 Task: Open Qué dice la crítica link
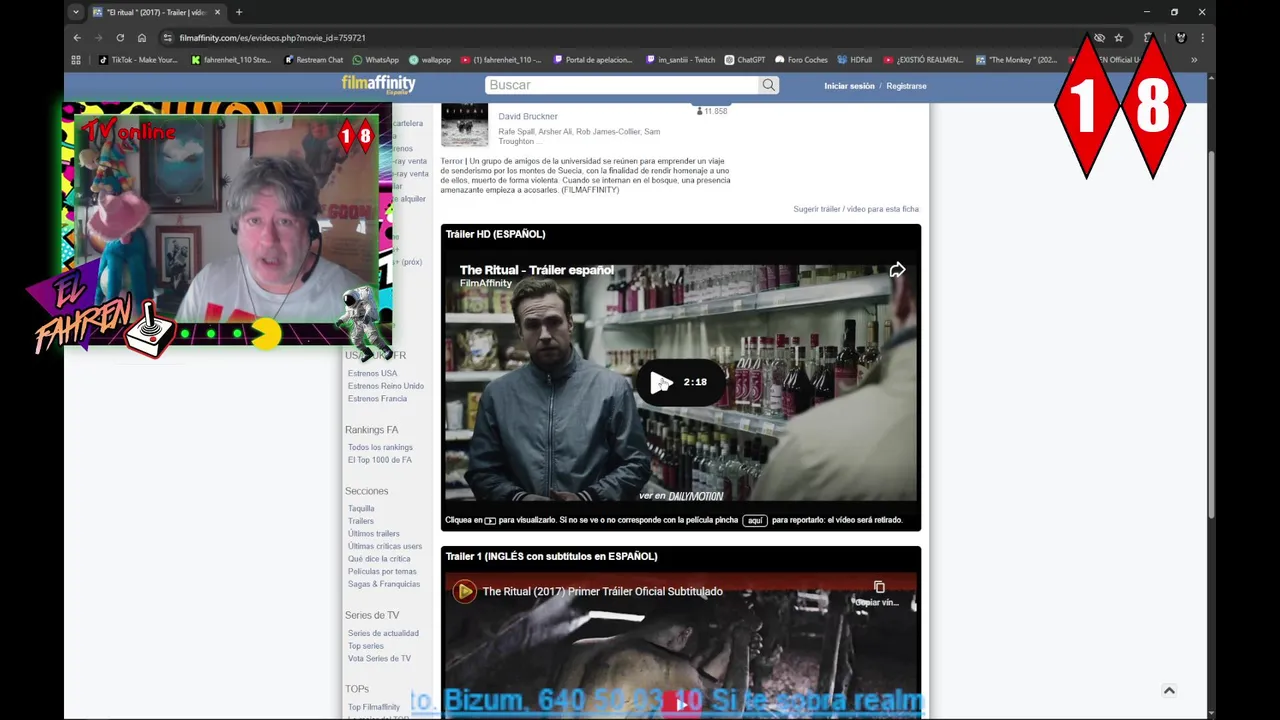[379, 559]
